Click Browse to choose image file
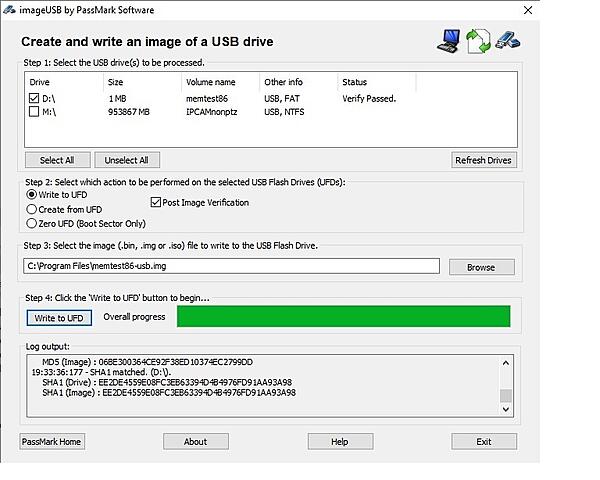The width and height of the screenshot is (600, 480). [481, 267]
